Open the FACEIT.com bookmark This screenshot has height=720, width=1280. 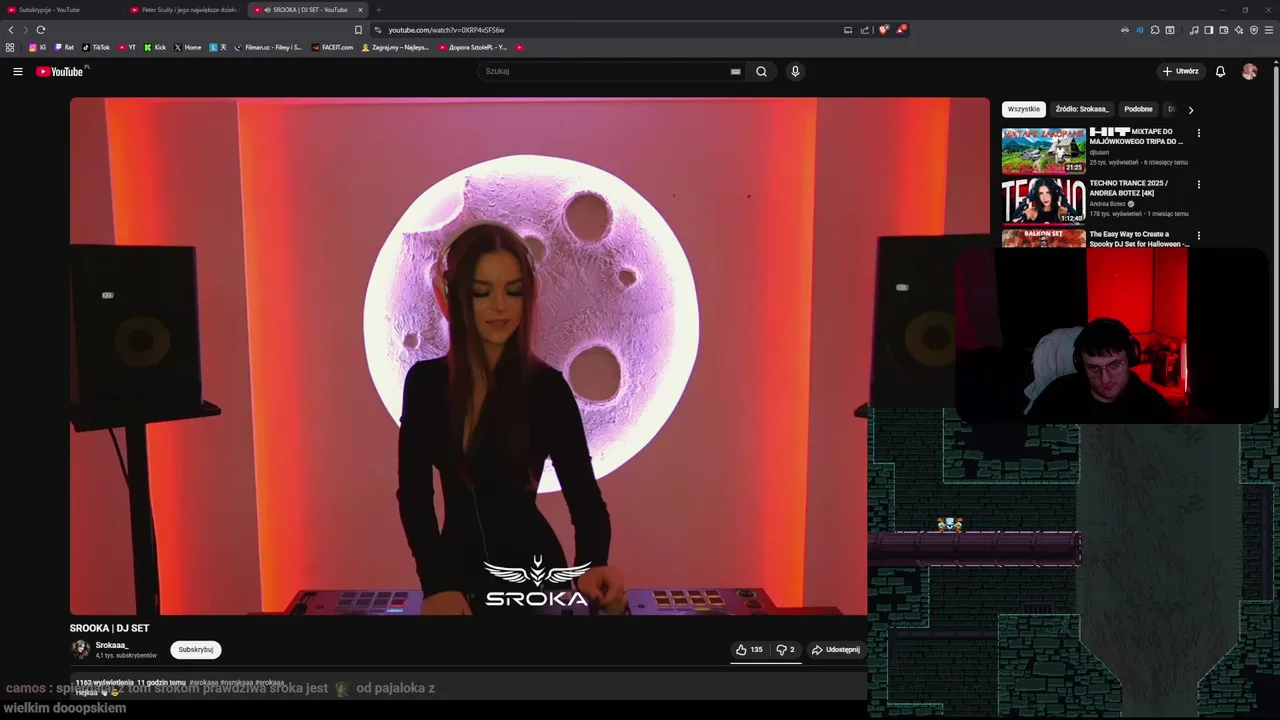pyautogui.click(x=332, y=47)
